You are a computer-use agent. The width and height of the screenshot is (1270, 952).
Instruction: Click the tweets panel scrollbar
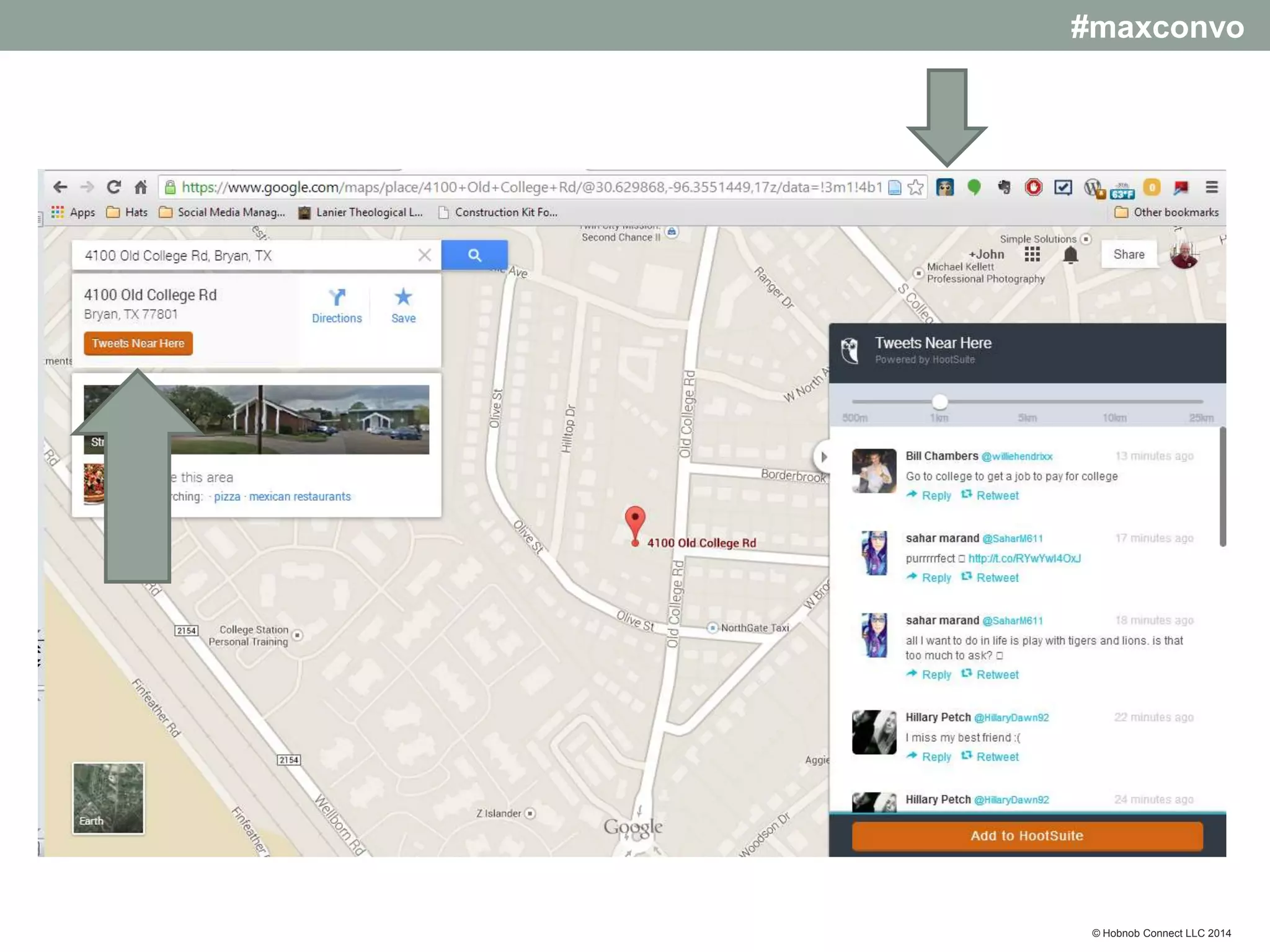tap(1222, 487)
